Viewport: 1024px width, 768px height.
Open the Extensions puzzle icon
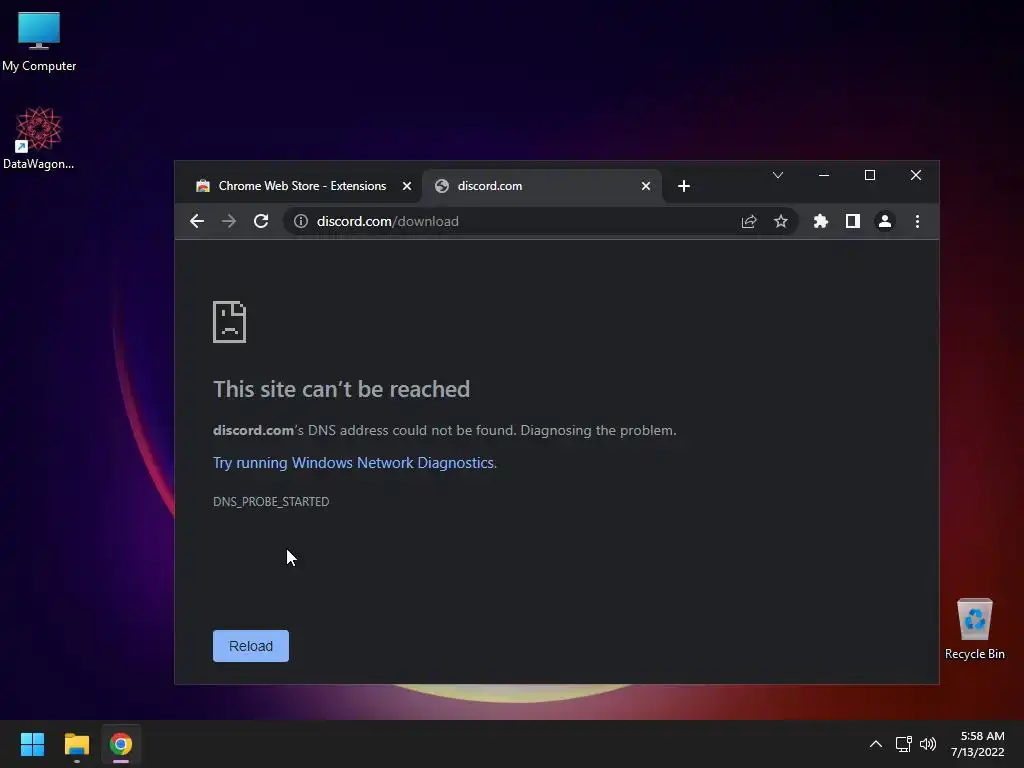tap(821, 221)
